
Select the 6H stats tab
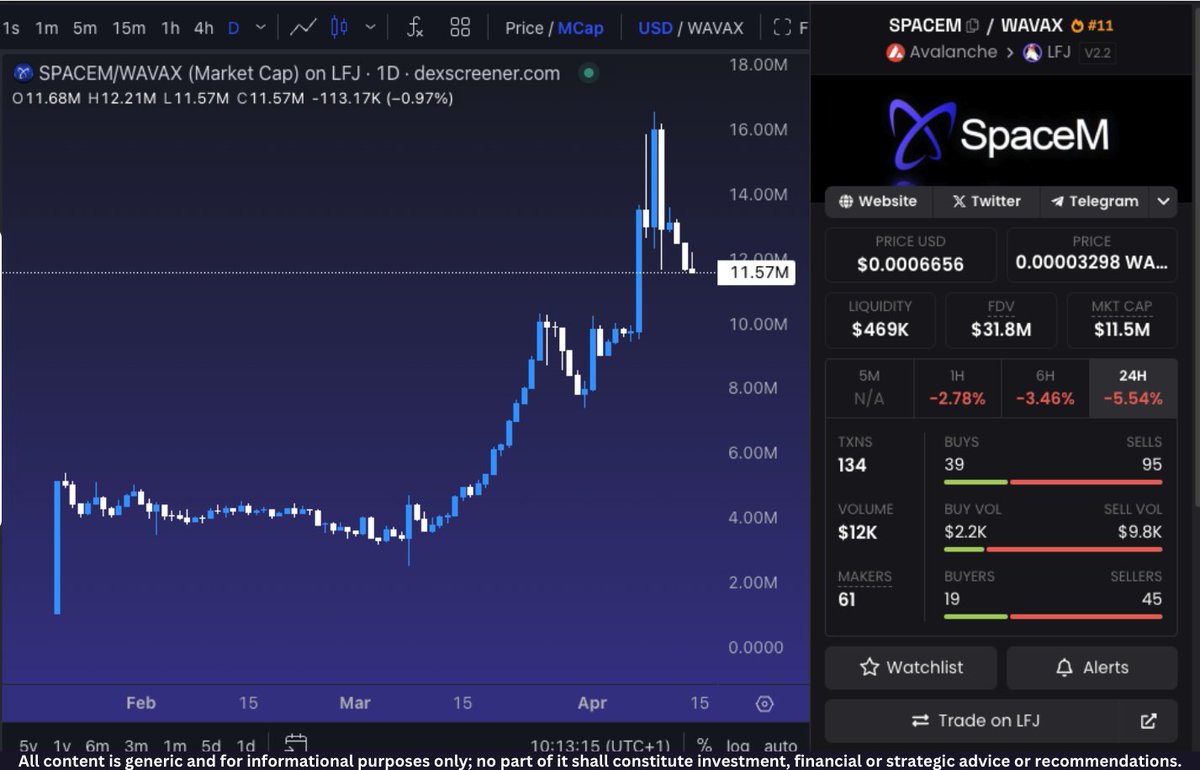point(1045,388)
